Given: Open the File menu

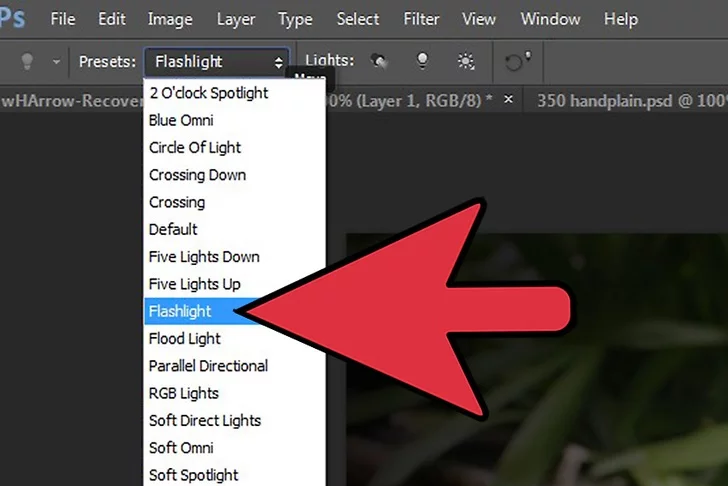Looking at the screenshot, I should [62, 19].
